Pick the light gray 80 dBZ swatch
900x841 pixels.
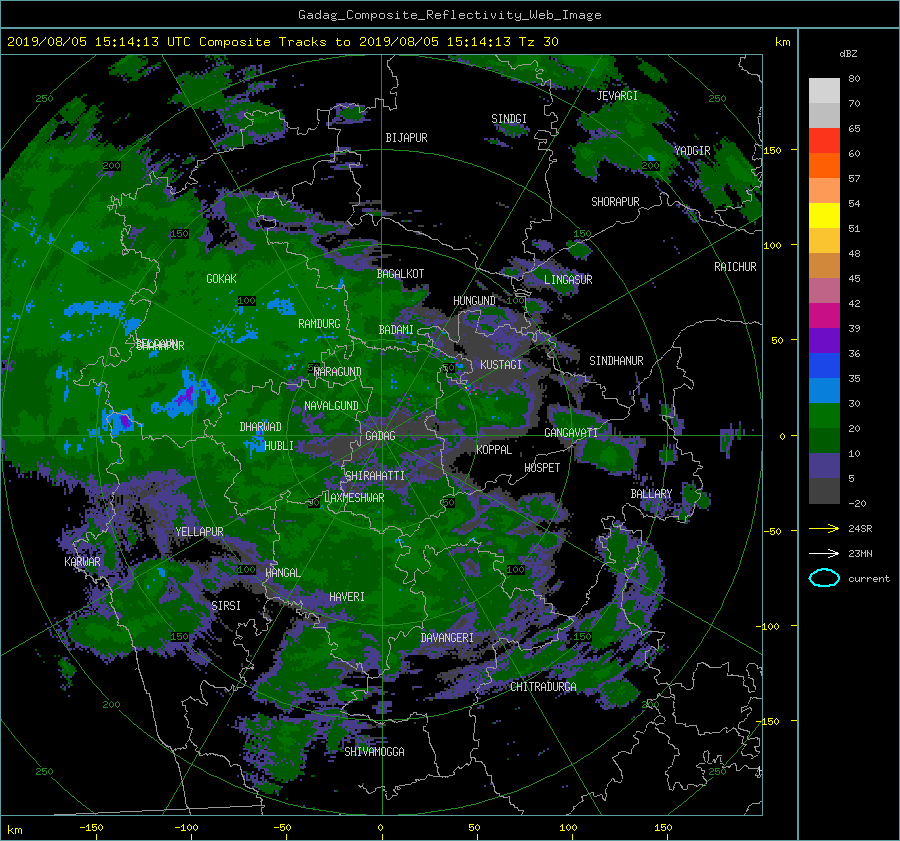click(x=824, y=90)
